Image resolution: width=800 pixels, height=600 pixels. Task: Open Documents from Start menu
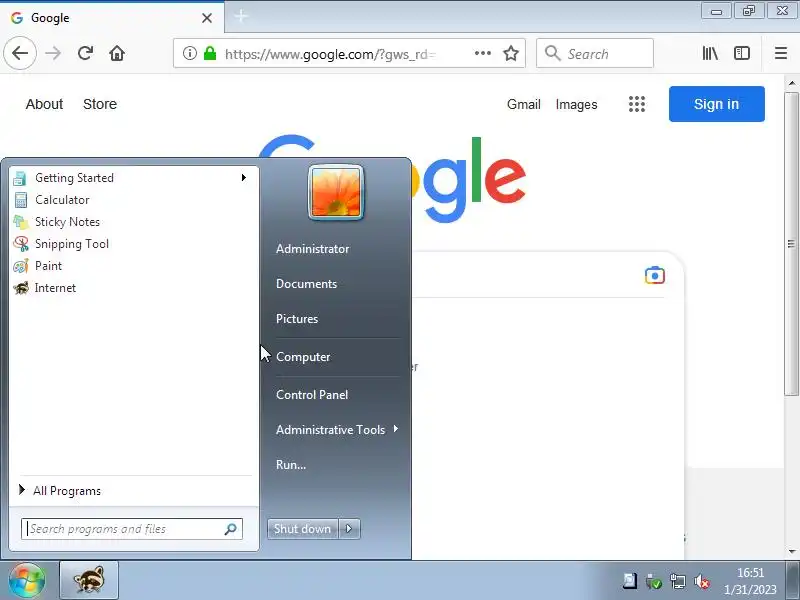pyautogui.click(x=306, y=284)
